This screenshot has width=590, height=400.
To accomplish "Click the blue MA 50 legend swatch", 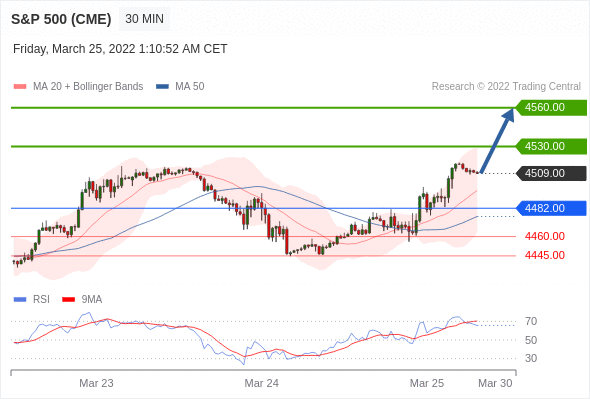I will [x=162, y=87].
